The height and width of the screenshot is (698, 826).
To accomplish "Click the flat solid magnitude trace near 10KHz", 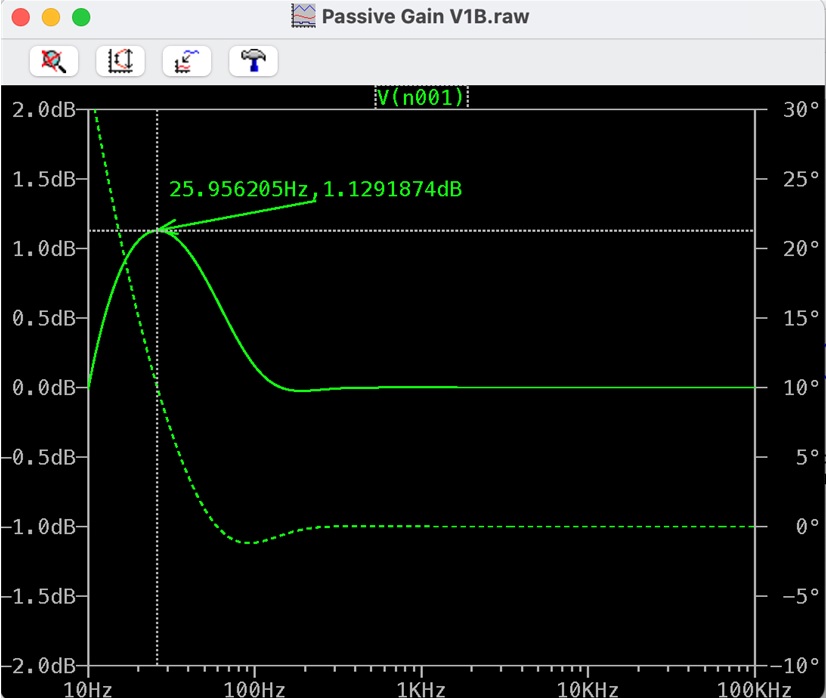I will [x=587, y=387].
